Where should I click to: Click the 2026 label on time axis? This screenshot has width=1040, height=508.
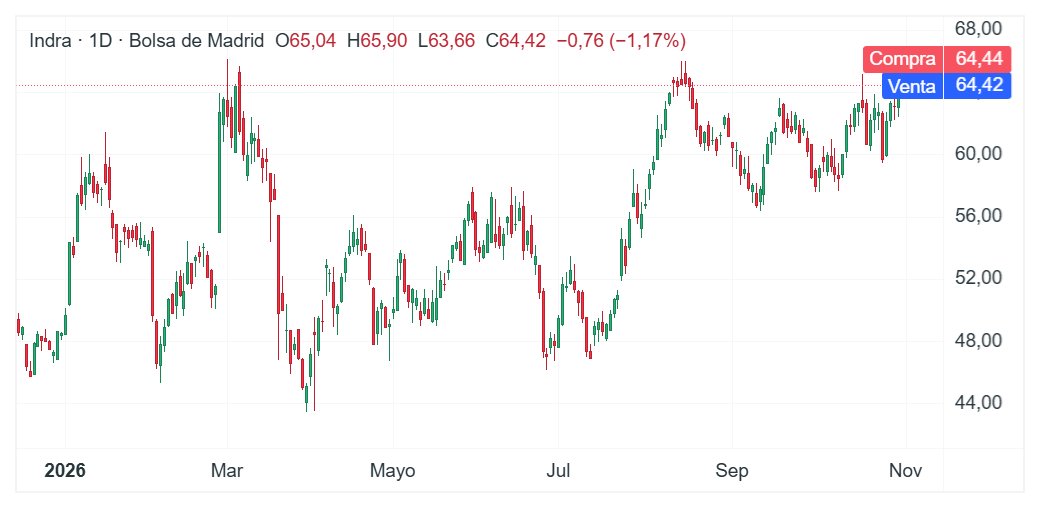click(65, 471)
